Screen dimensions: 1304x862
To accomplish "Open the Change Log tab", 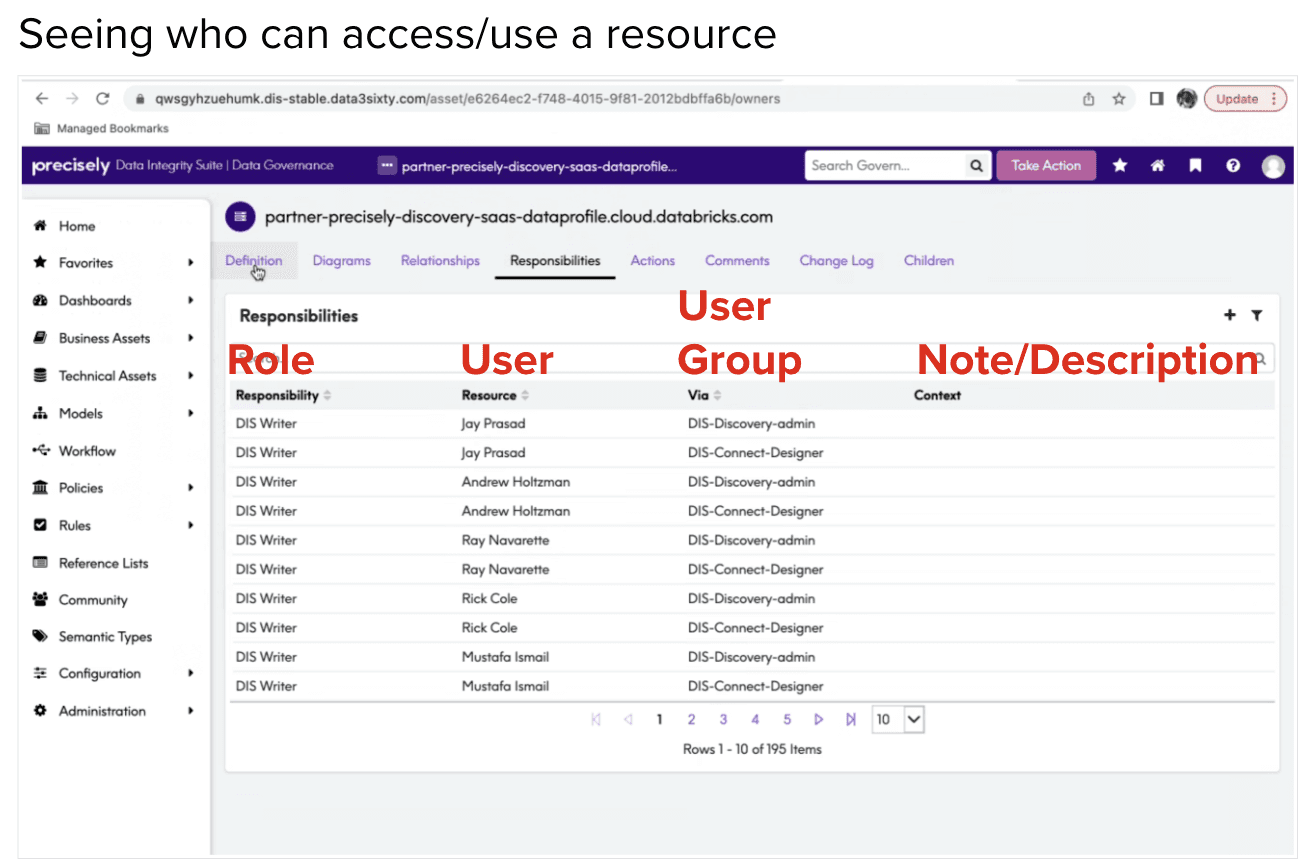I will 837,261.
